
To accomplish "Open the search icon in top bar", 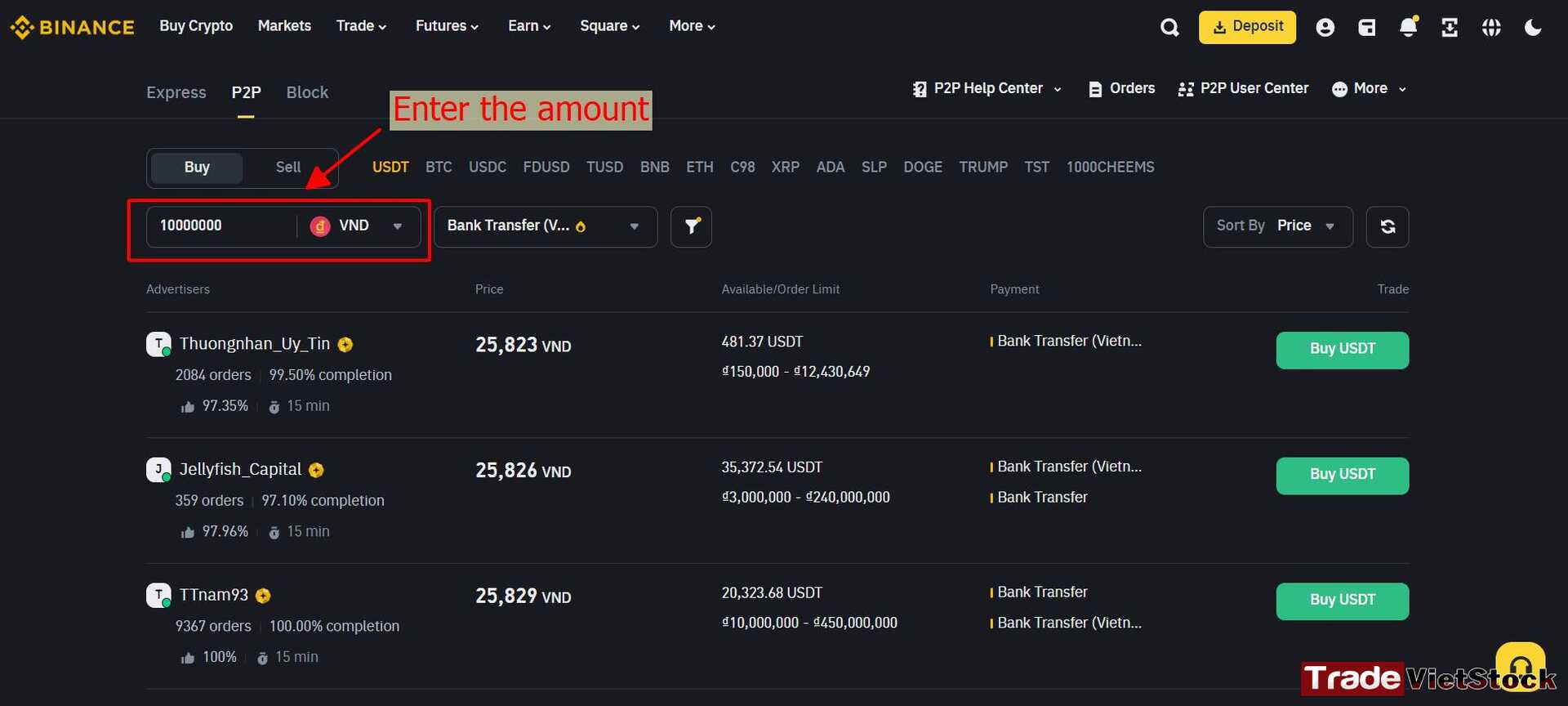I will 1169,27.
